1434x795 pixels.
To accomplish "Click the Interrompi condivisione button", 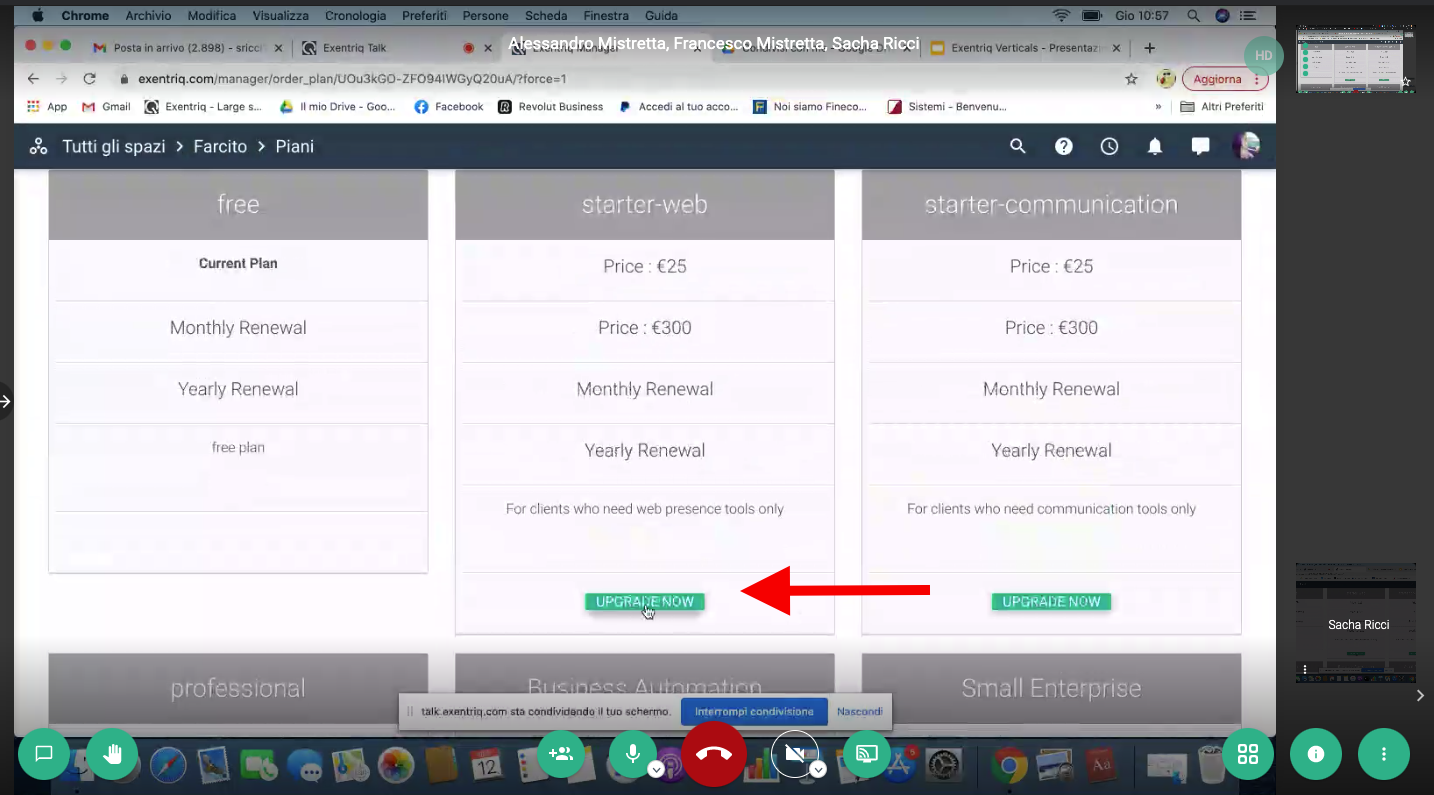I will [754, 712].
